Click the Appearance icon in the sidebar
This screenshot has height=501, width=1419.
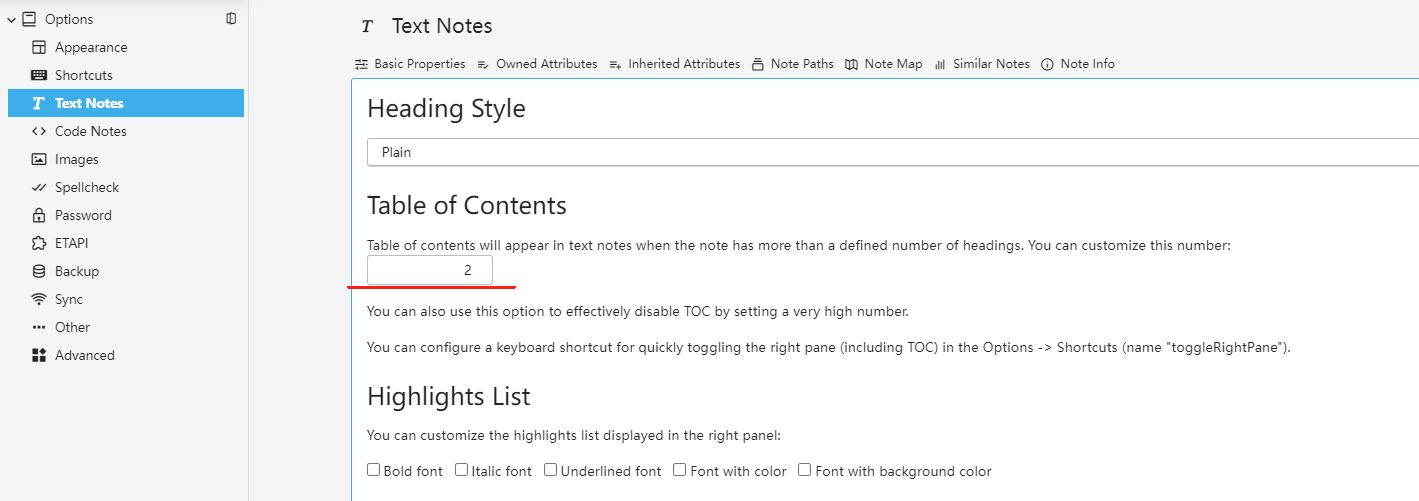[x=39, y=47]
